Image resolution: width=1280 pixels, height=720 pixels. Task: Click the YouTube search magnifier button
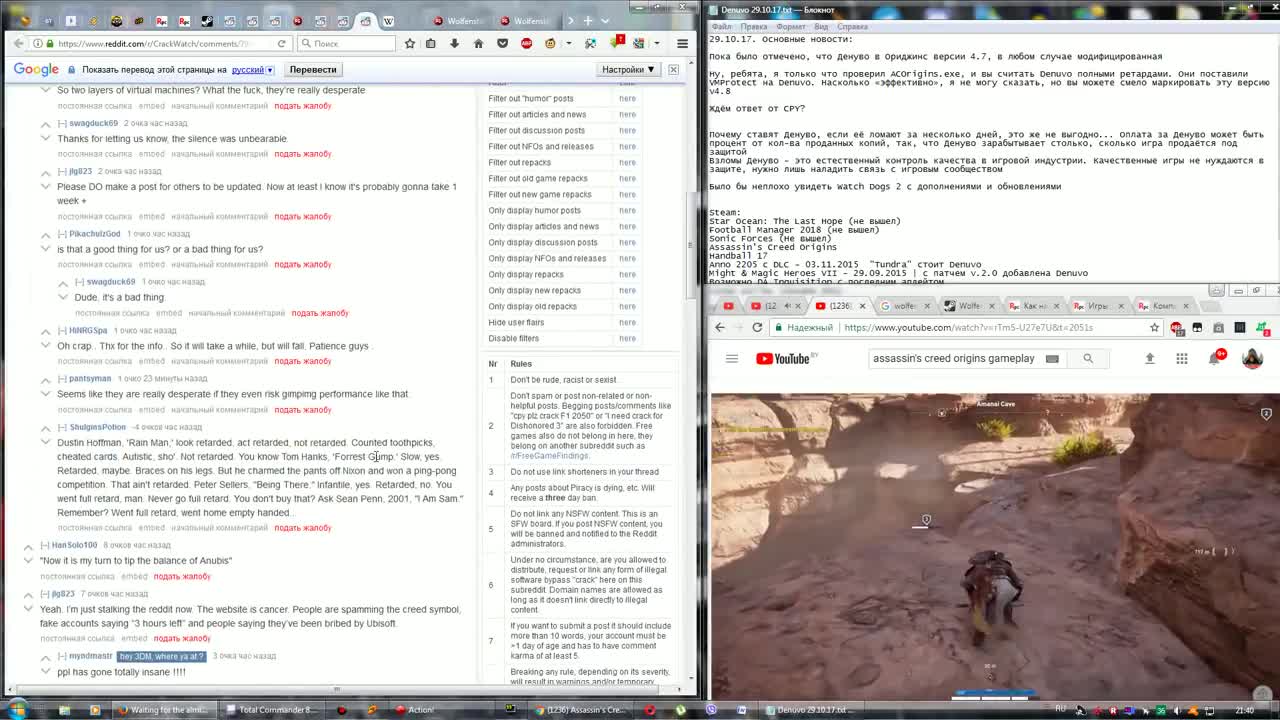click(x=1088, y=358)
